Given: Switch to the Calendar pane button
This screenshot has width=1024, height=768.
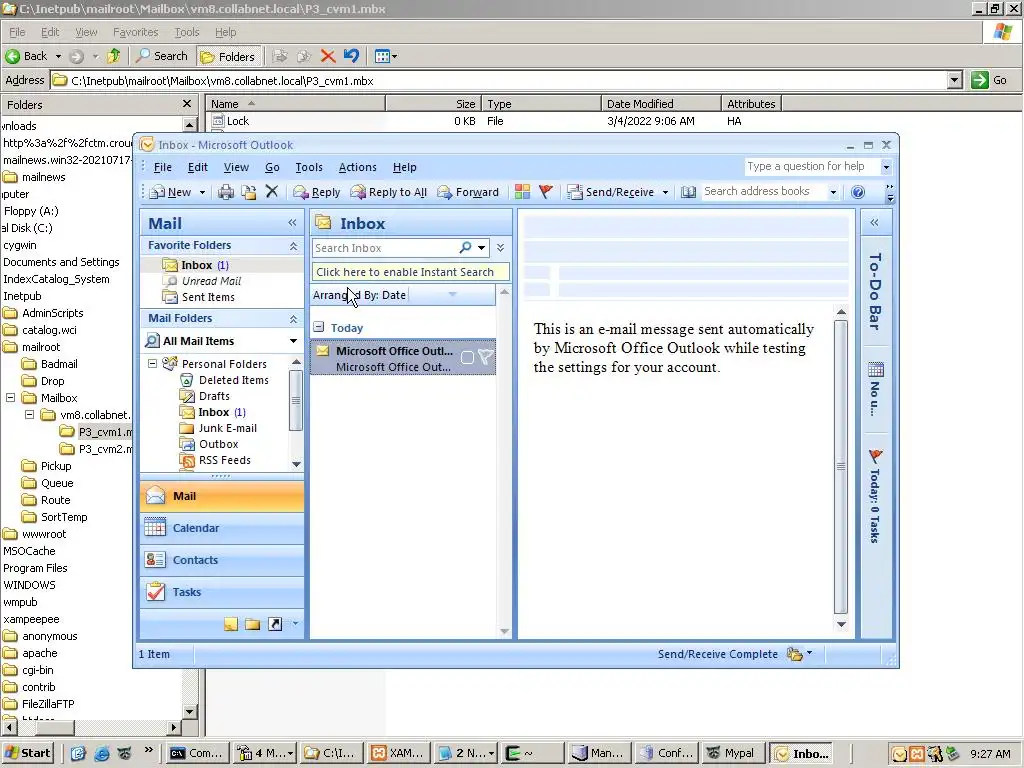Looking at the screenshot, I should (x=221, y=528).
